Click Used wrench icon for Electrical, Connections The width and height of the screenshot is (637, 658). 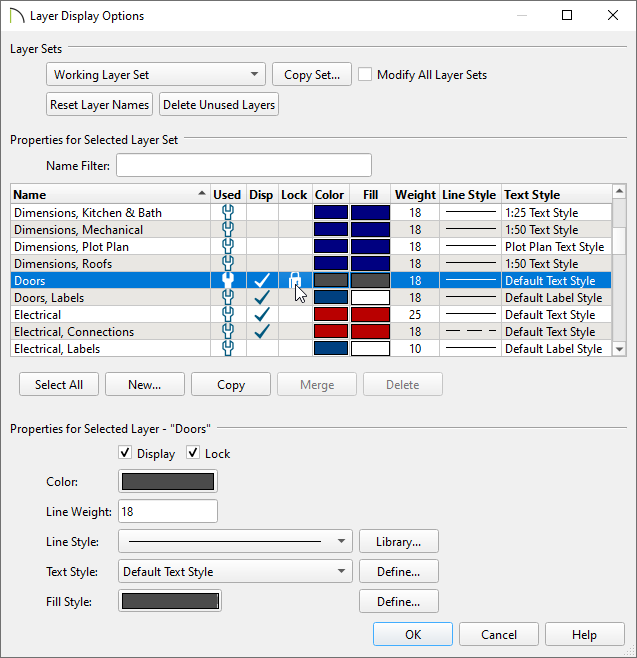tap(228, 332)
